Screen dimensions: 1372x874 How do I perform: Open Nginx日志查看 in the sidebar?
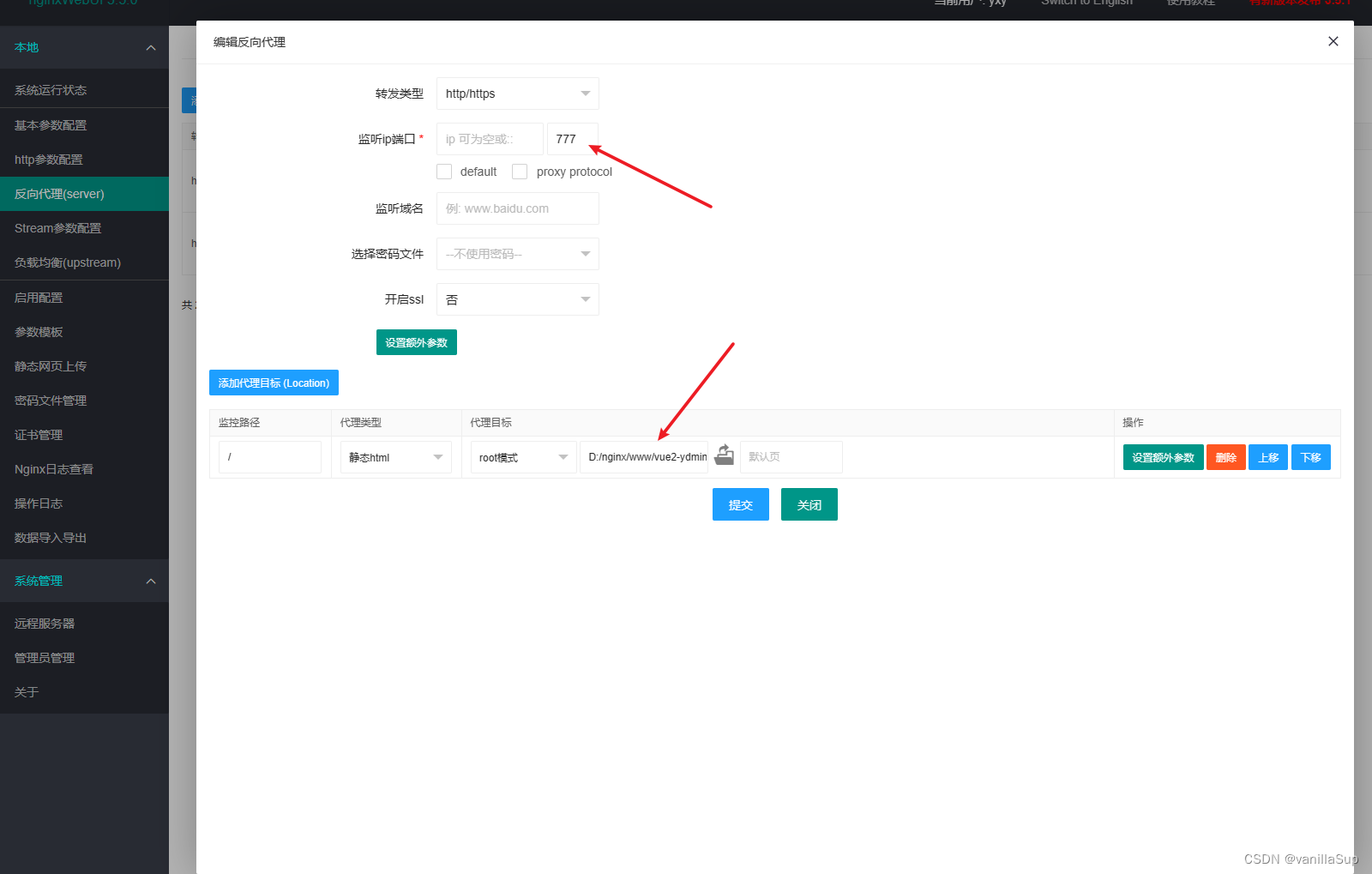84,469
